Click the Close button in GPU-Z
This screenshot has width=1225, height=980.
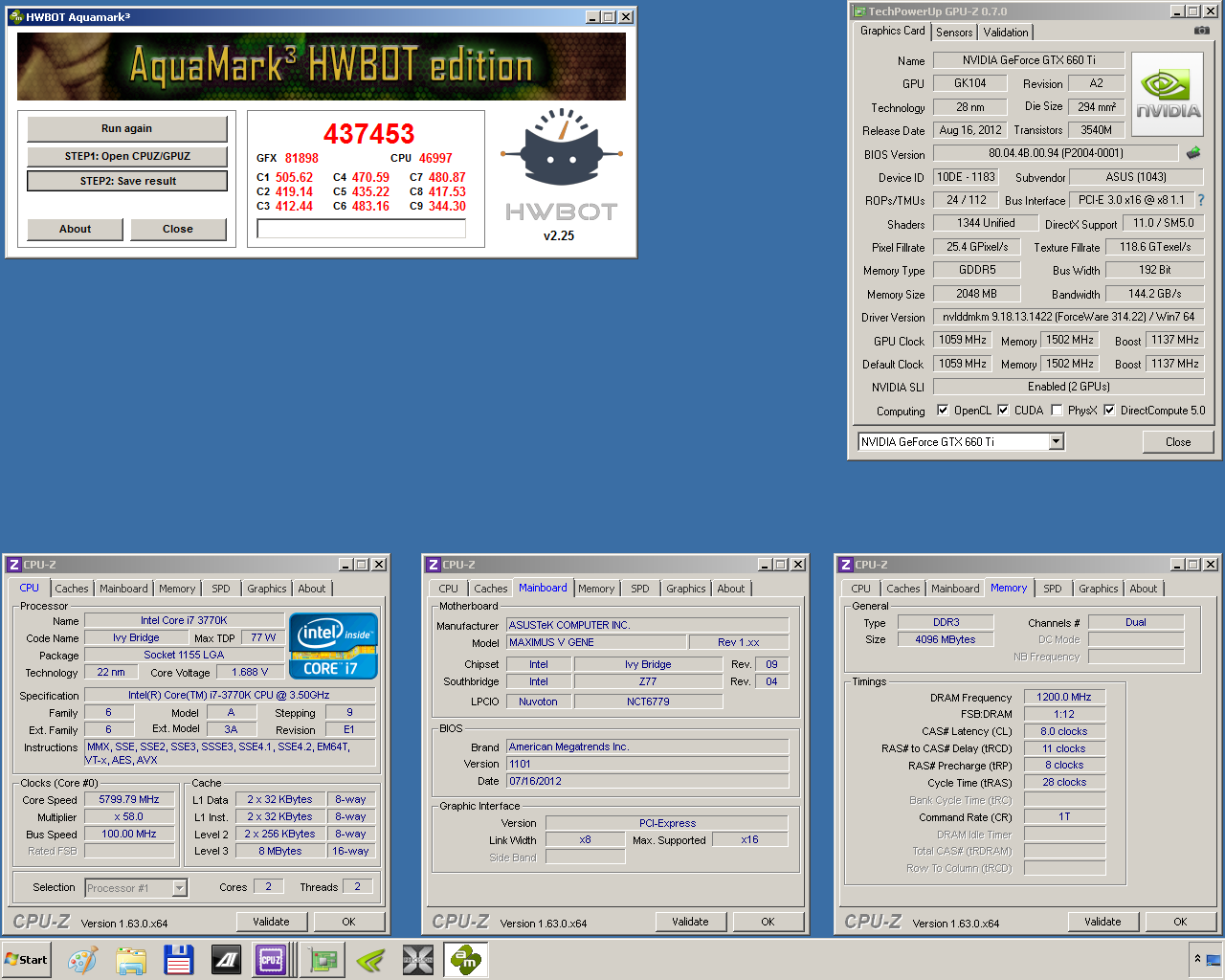[1178, 442]
